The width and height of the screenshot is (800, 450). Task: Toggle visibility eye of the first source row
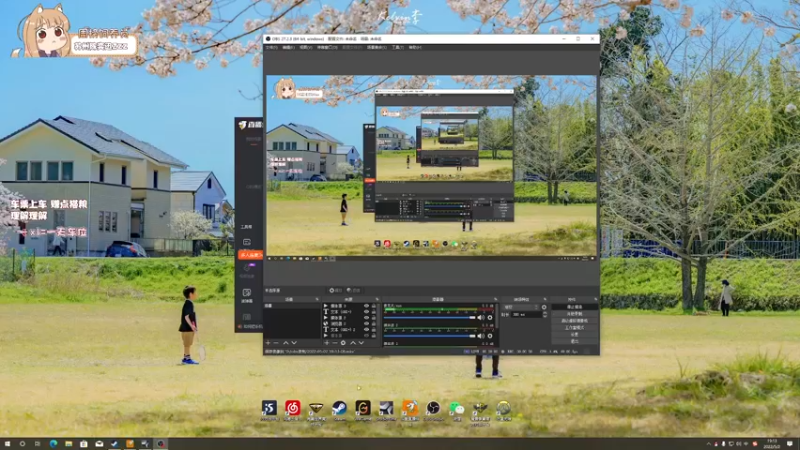coord(366,306)
